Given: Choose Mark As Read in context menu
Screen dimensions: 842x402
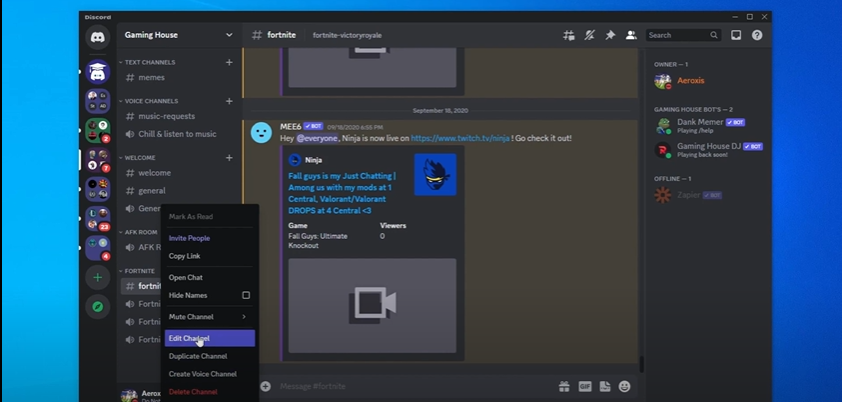Looking at the screenshot, I should click(209, 217).
